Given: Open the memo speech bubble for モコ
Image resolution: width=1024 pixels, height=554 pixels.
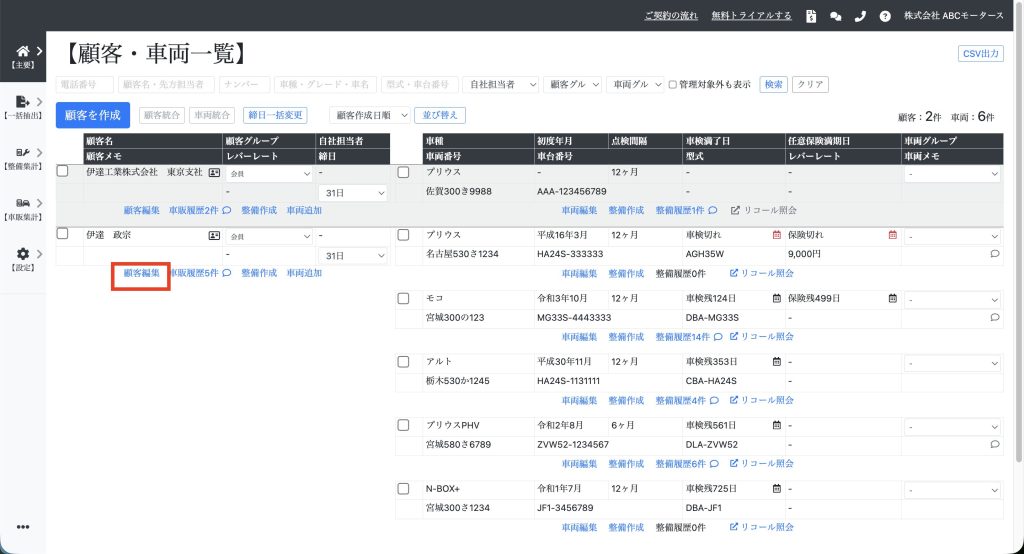Looking at the screenshot, I should coord(994,317).
